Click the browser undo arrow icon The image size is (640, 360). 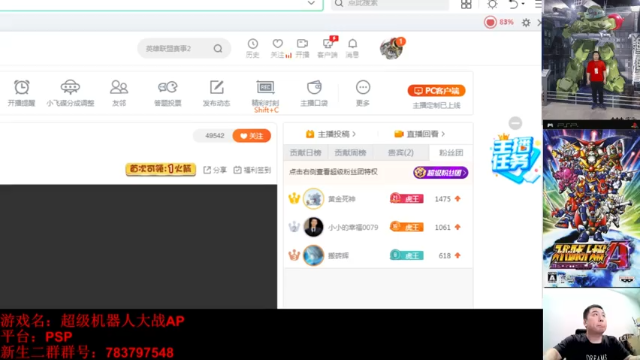click(513, 4)
